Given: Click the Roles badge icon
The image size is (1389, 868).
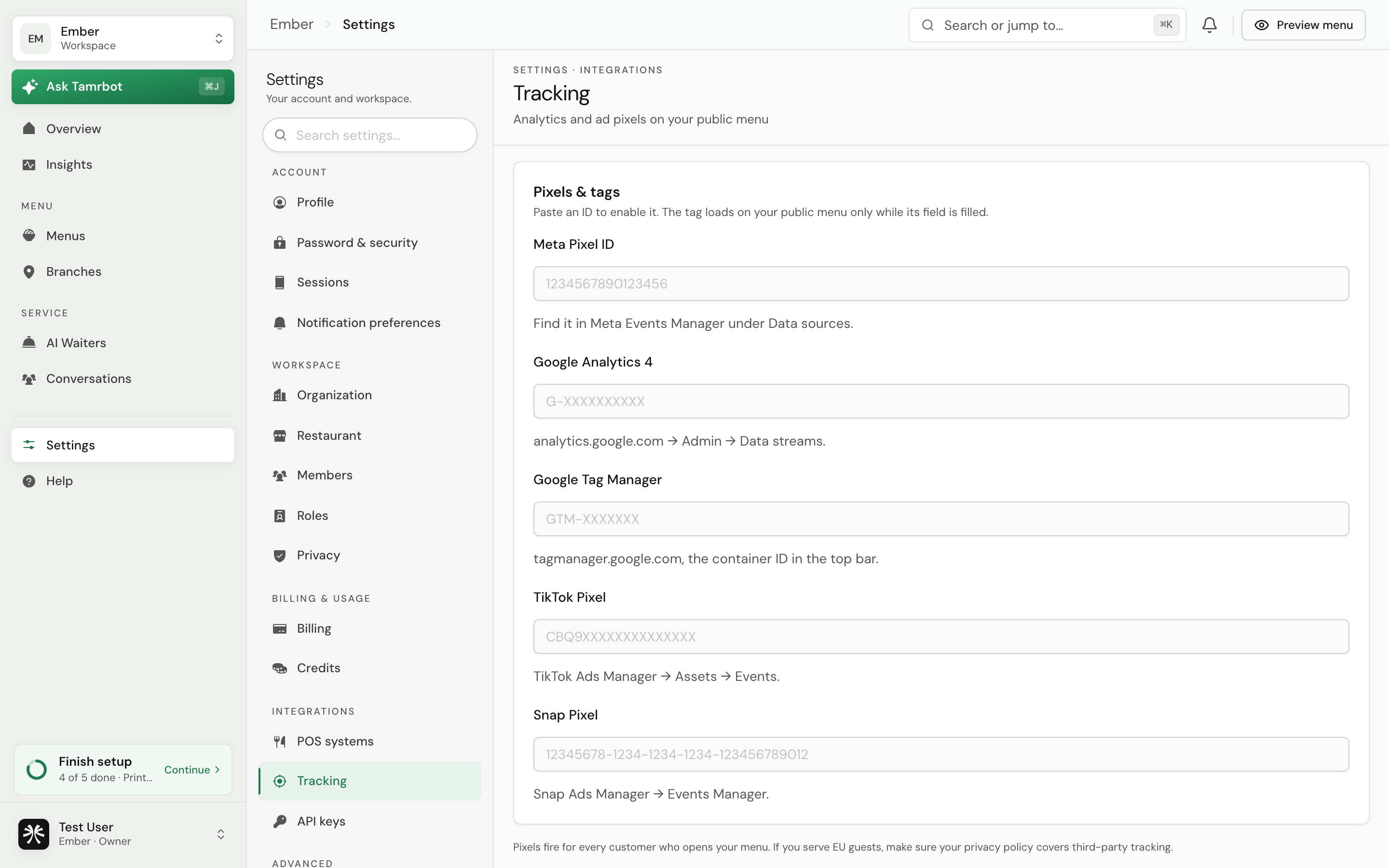Looking at the screenshot, I should 280,516.
